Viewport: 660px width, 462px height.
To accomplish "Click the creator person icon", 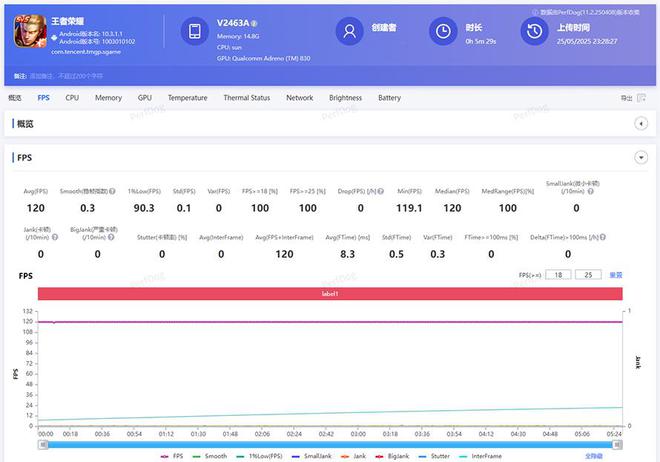I will point(349,31).
